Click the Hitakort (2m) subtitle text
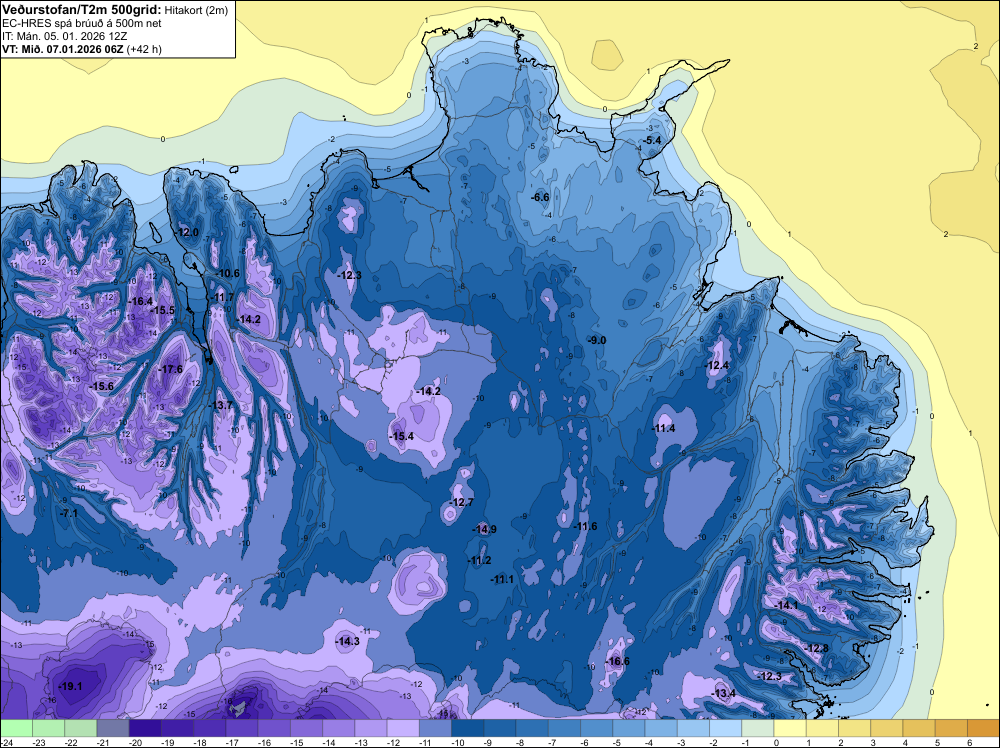1000x748 pixels. pyautogui.click(x=196, y=10)
